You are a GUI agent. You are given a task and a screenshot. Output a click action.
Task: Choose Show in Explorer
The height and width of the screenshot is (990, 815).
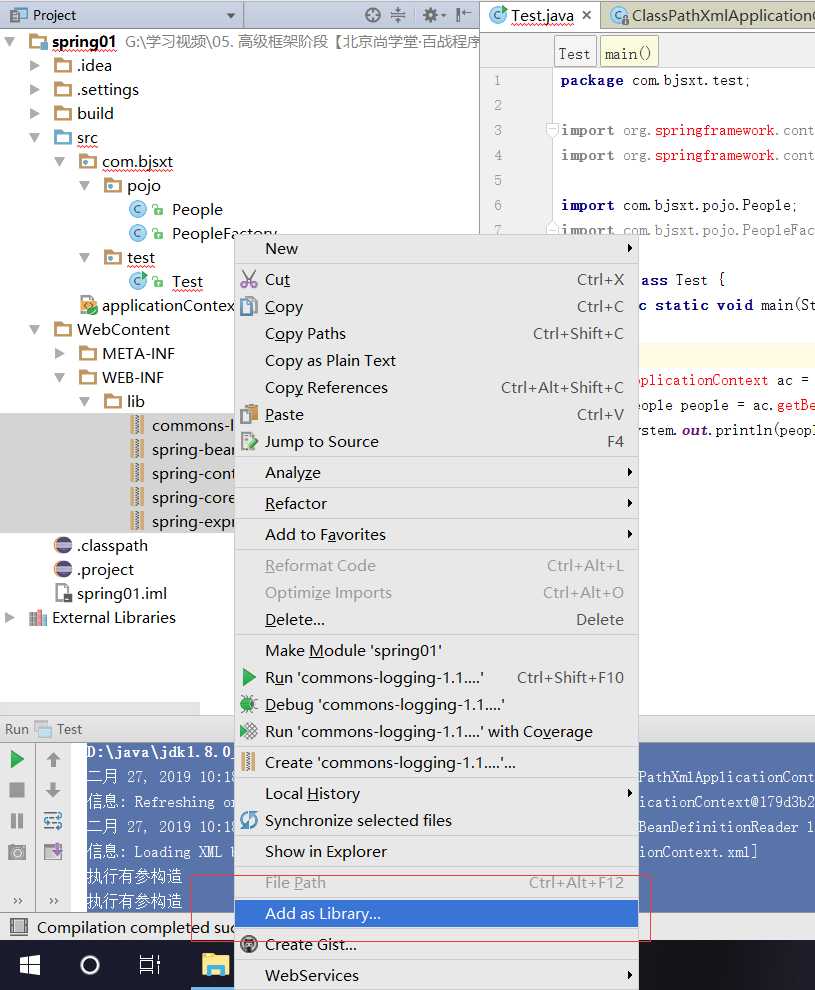[436, 852]
